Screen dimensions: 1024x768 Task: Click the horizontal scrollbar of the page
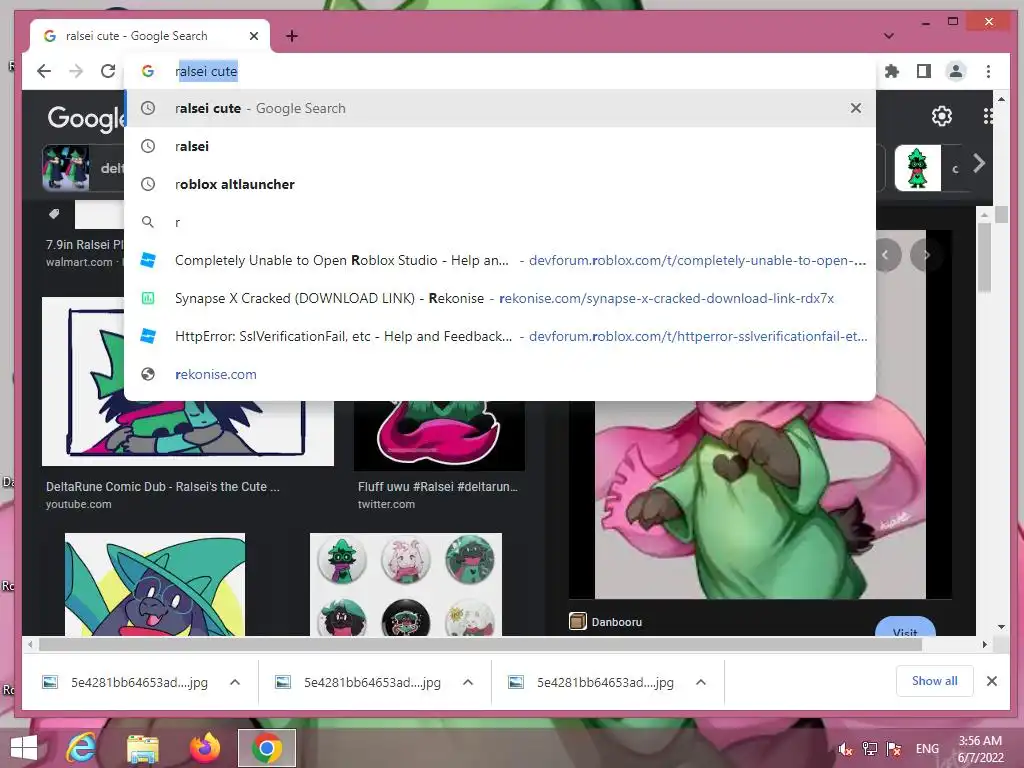pos(480,645)
